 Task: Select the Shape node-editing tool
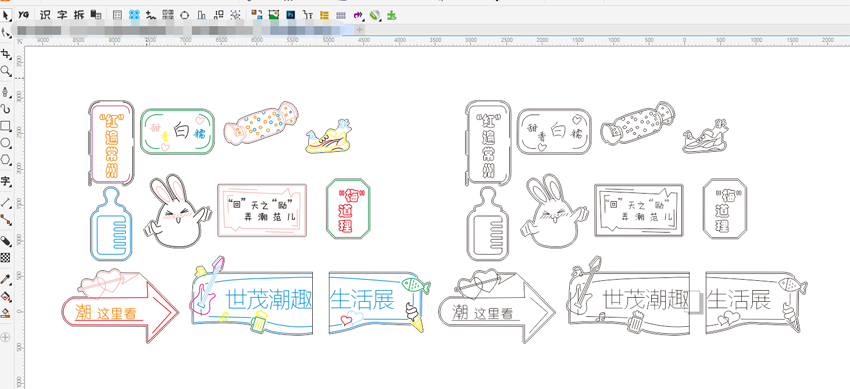5,32
